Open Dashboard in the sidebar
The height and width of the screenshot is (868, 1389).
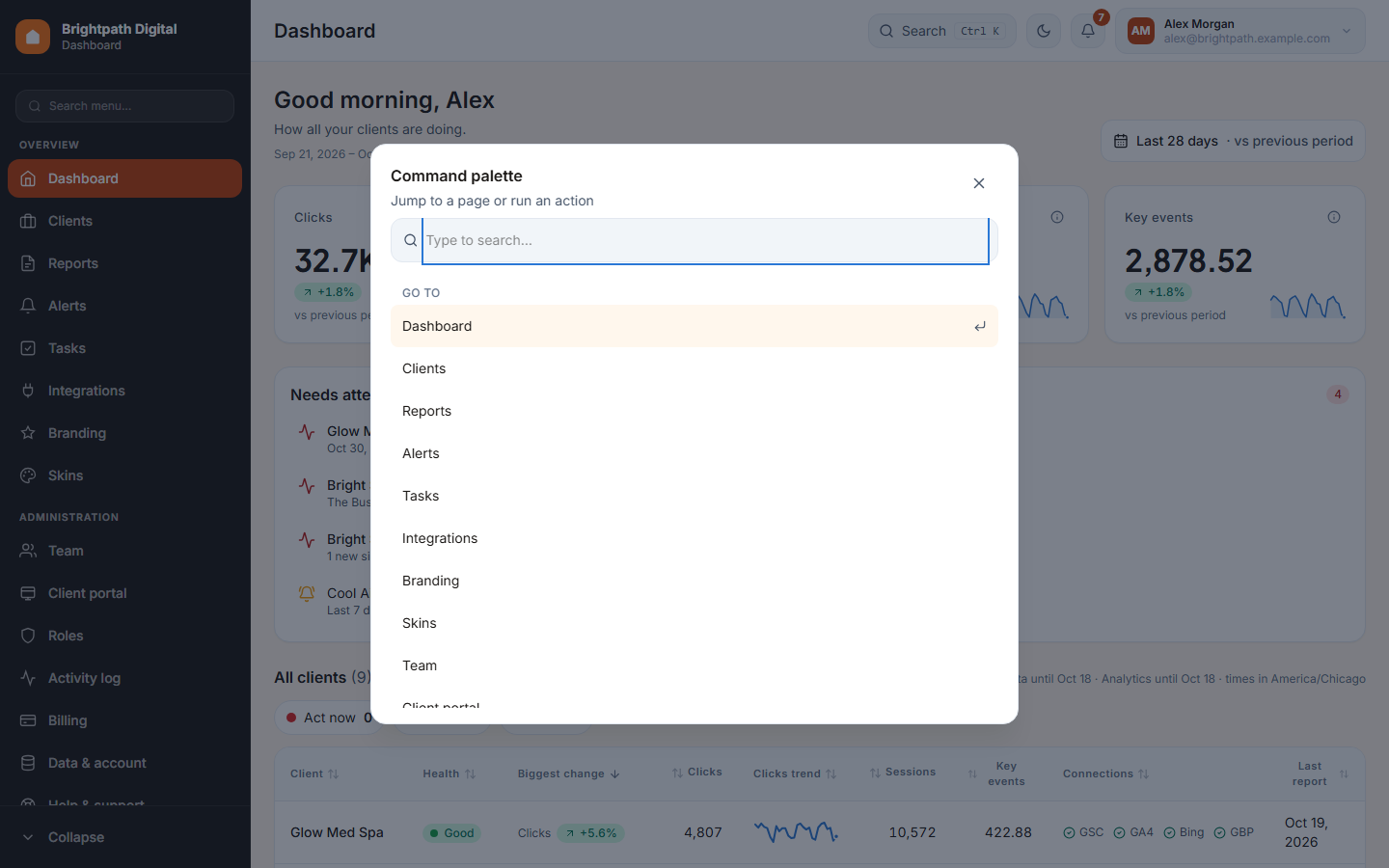point(125,178)
